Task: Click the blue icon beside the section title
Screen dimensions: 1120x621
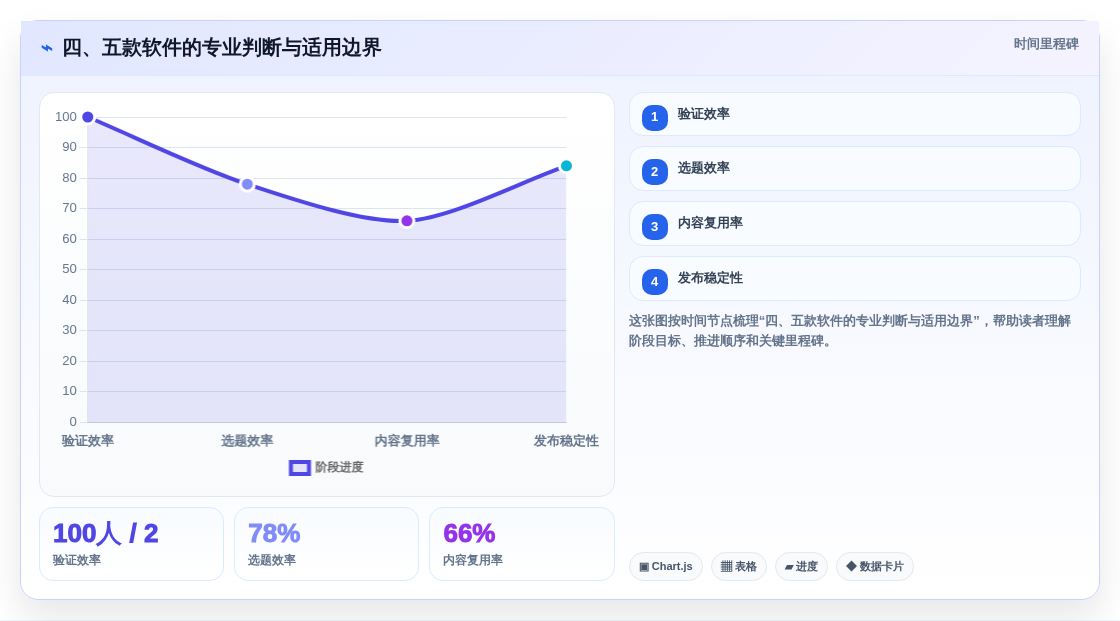Action: click(47, 48)
